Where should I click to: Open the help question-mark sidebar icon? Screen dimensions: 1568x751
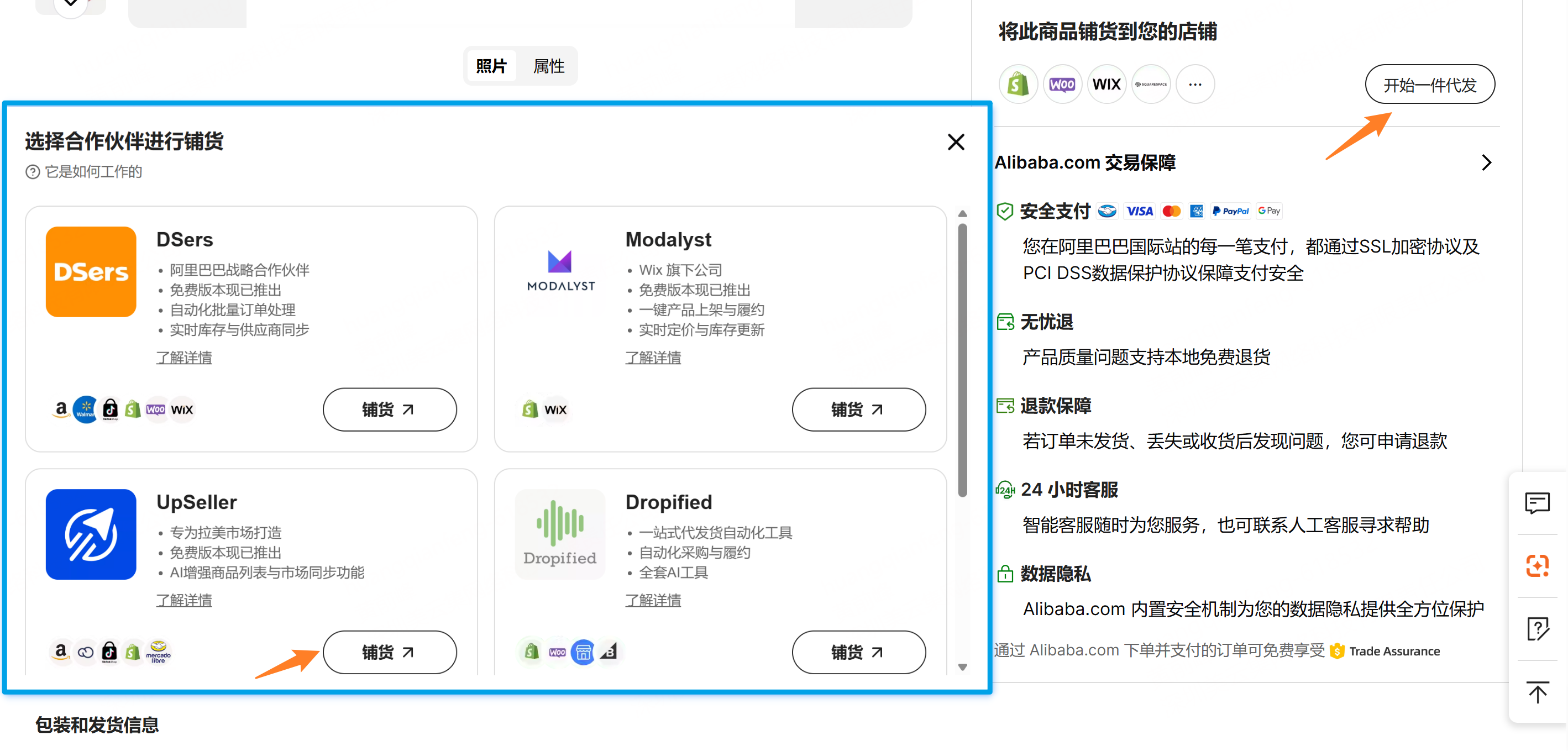pyautogui.click(x=1537, y=629)
